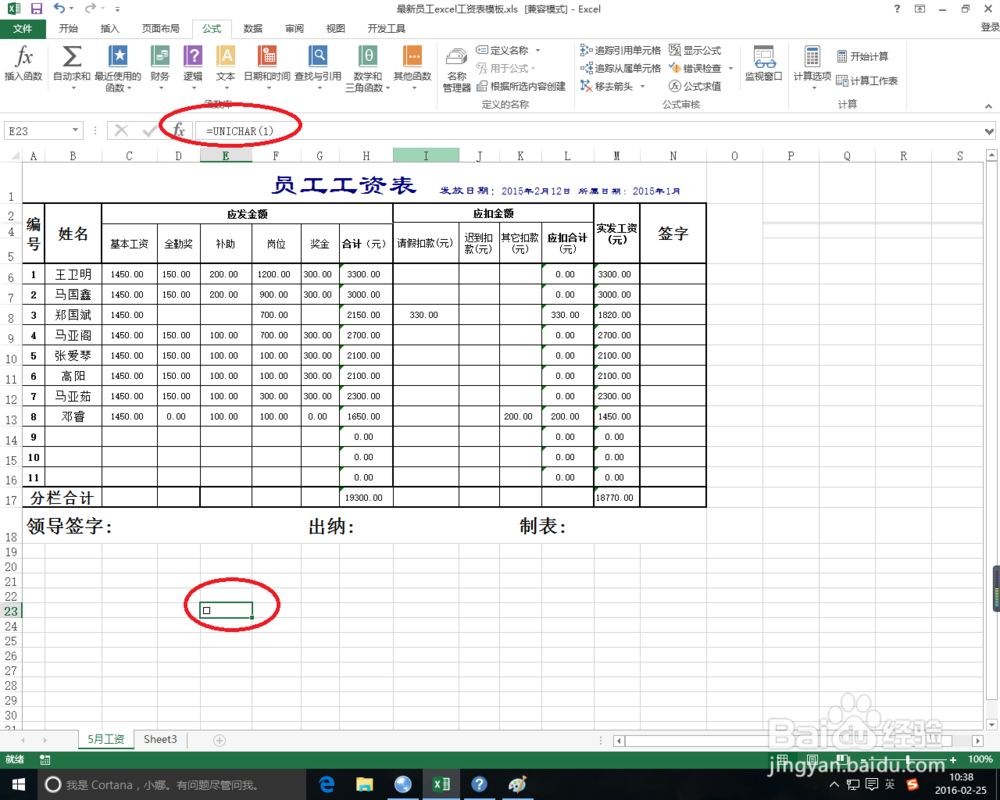Image resolution: width=1000 pixels, height=800 pixels.
Task: Select the 5月工资 worksheet tab
Action: pyautogui.click(x=106, y=739)
